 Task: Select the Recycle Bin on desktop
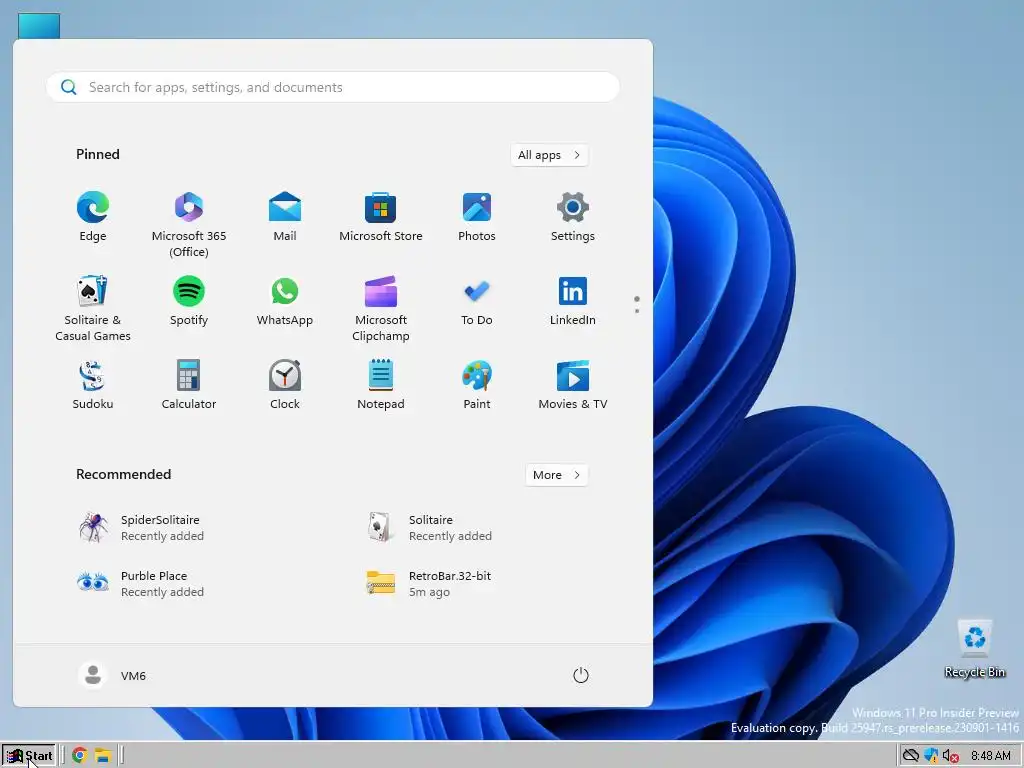click(x=974, y=648)
